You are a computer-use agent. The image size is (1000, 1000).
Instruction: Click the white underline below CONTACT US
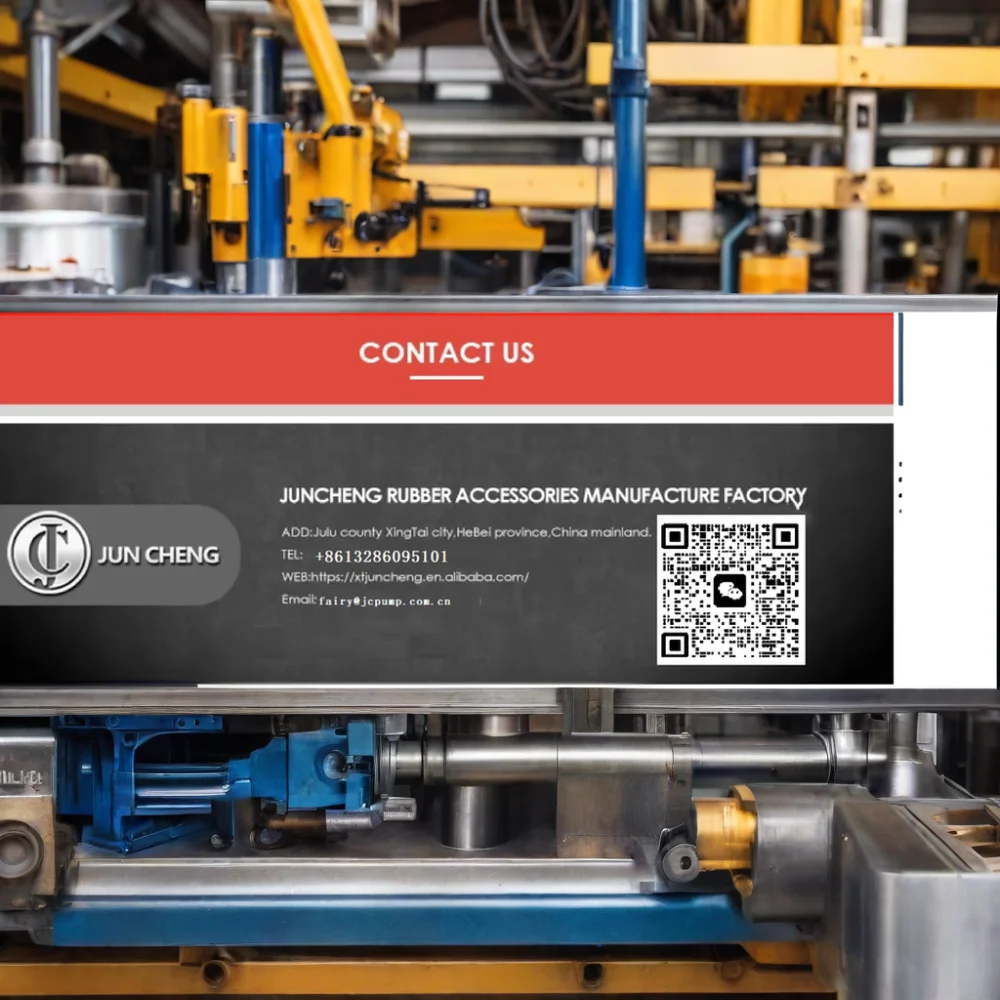click(446, 377)
